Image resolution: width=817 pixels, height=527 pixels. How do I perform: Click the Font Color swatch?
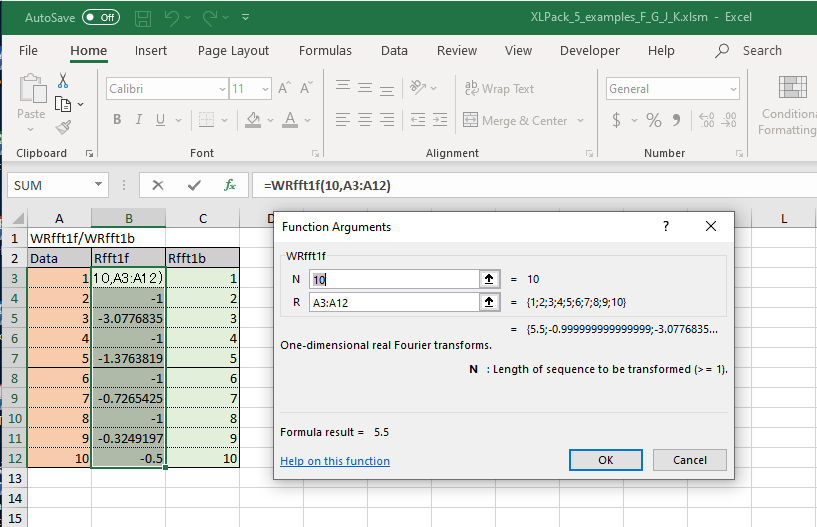[x=290, y=120]
